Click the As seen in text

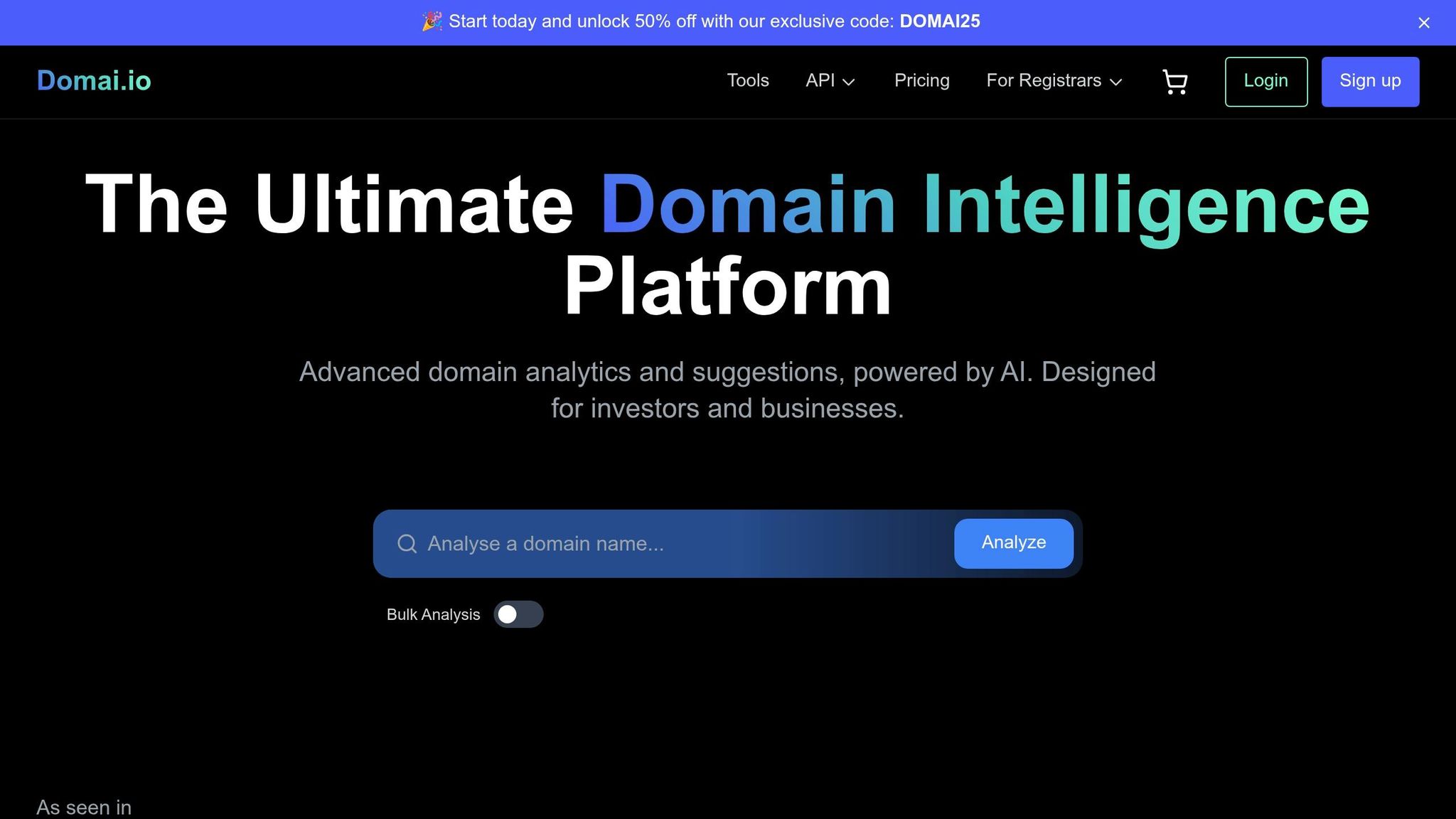[x=84, y=808]
